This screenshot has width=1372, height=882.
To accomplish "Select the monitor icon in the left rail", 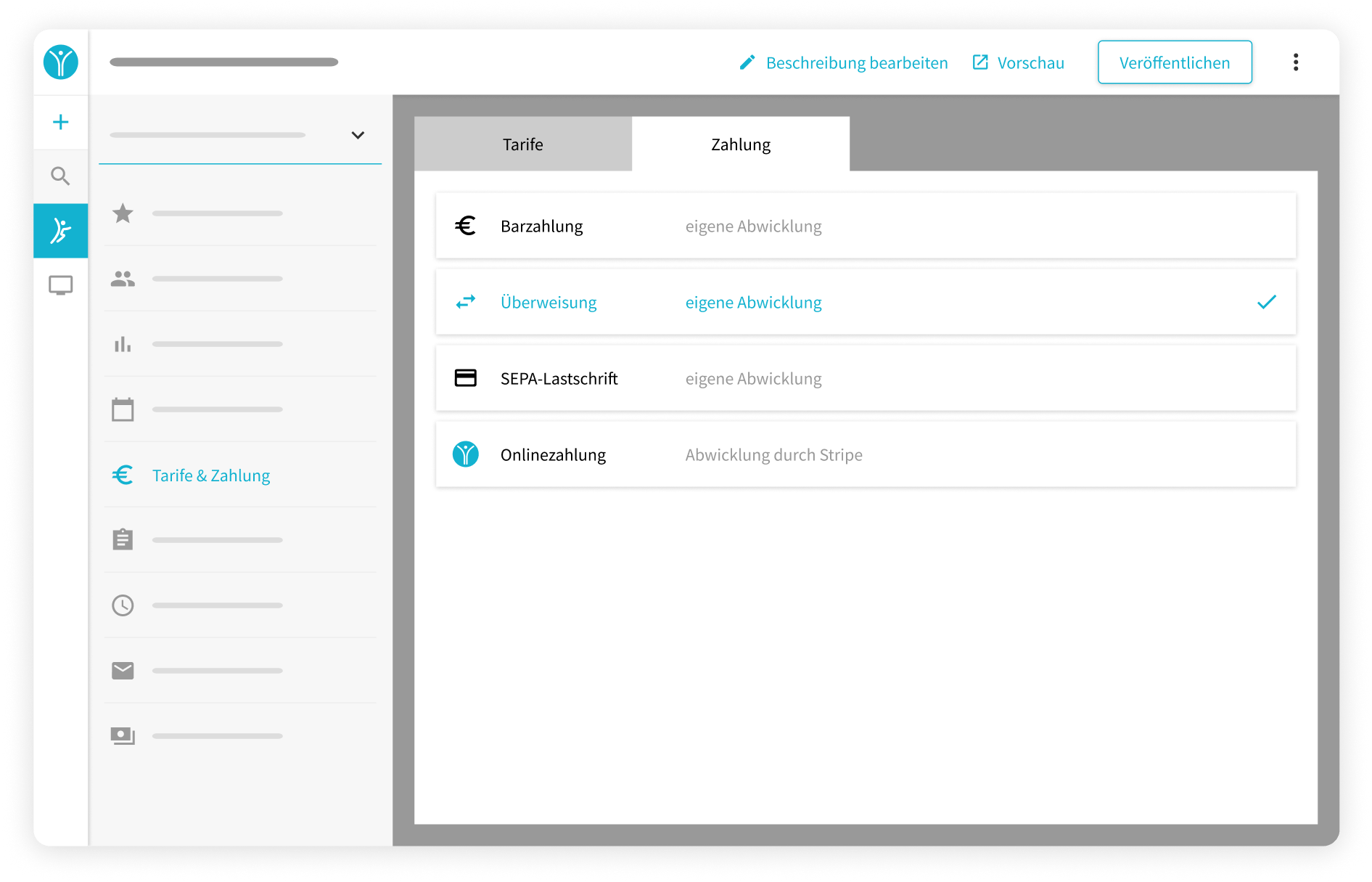I will pyautogui.click(x=60, y=285).
